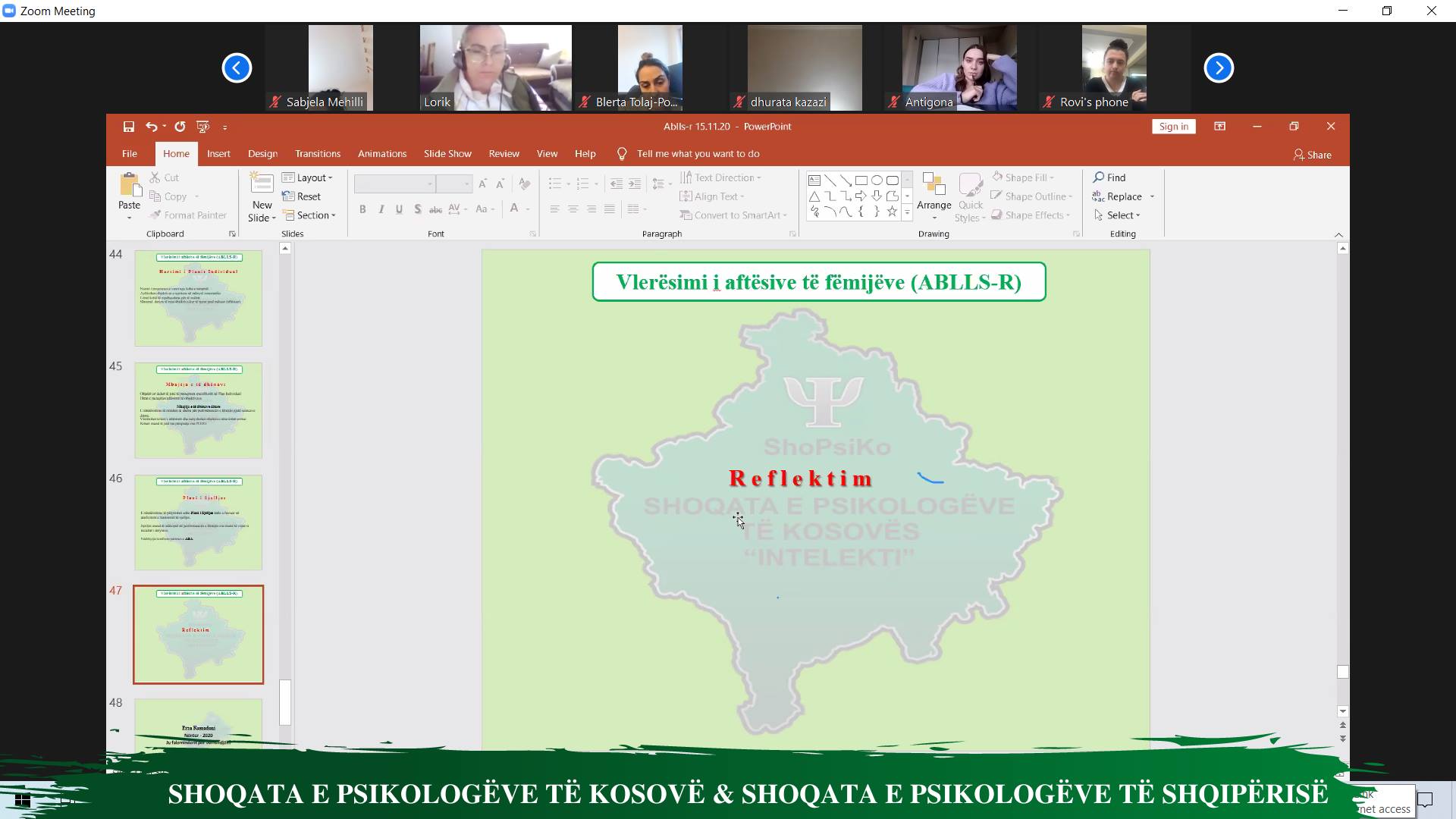Switch to the Insert tab

pos(218,154)
